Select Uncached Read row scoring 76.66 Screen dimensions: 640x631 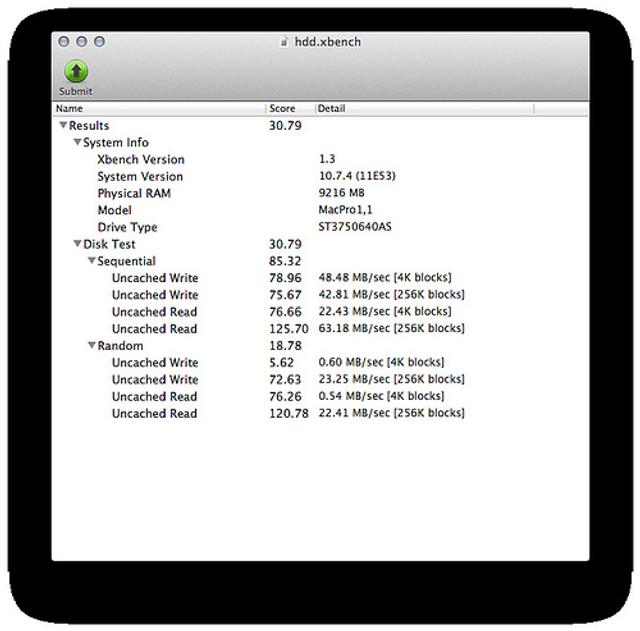(x=320, y=312)
